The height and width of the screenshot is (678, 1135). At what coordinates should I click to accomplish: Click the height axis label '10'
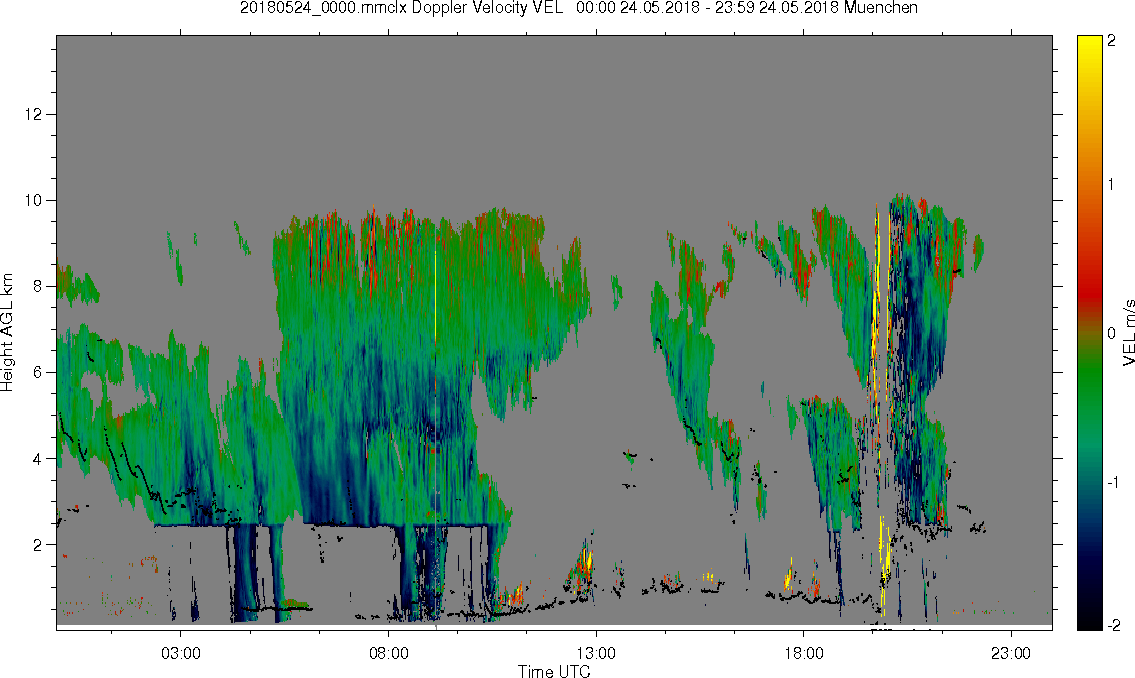[x=33, y=200]
